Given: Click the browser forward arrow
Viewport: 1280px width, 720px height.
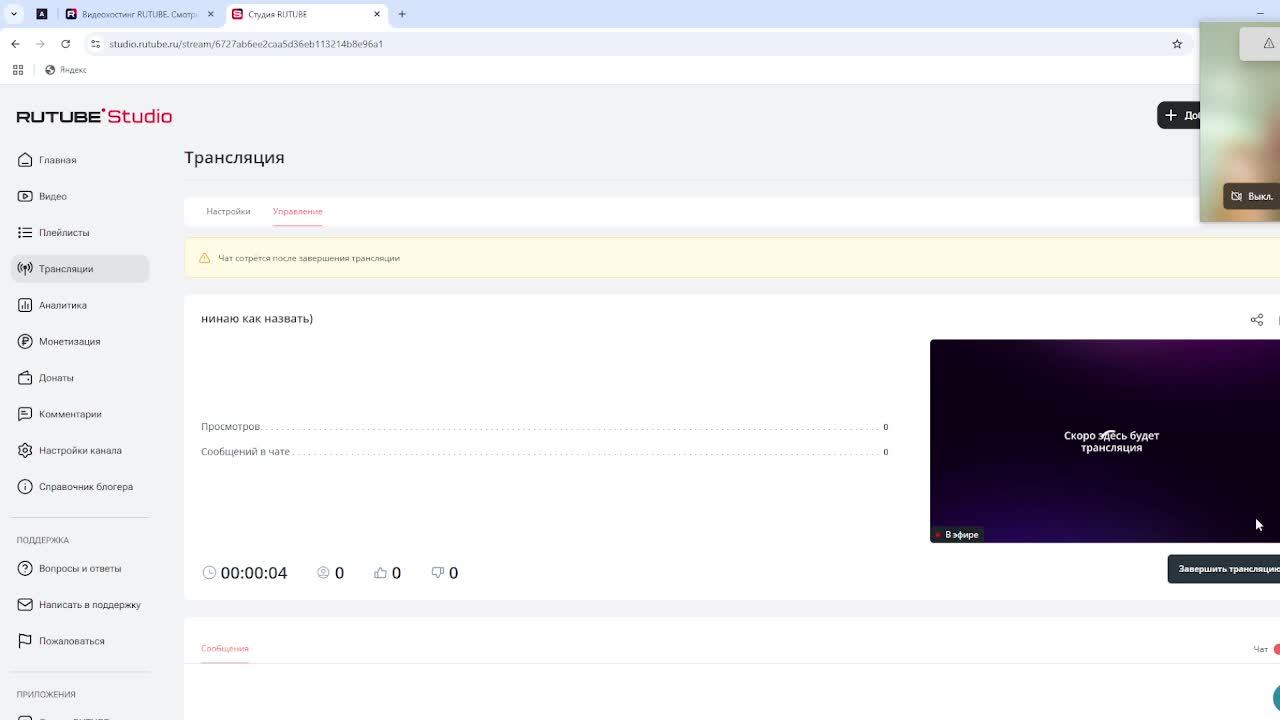Looking at the screenshot, I should coord(40,44).
